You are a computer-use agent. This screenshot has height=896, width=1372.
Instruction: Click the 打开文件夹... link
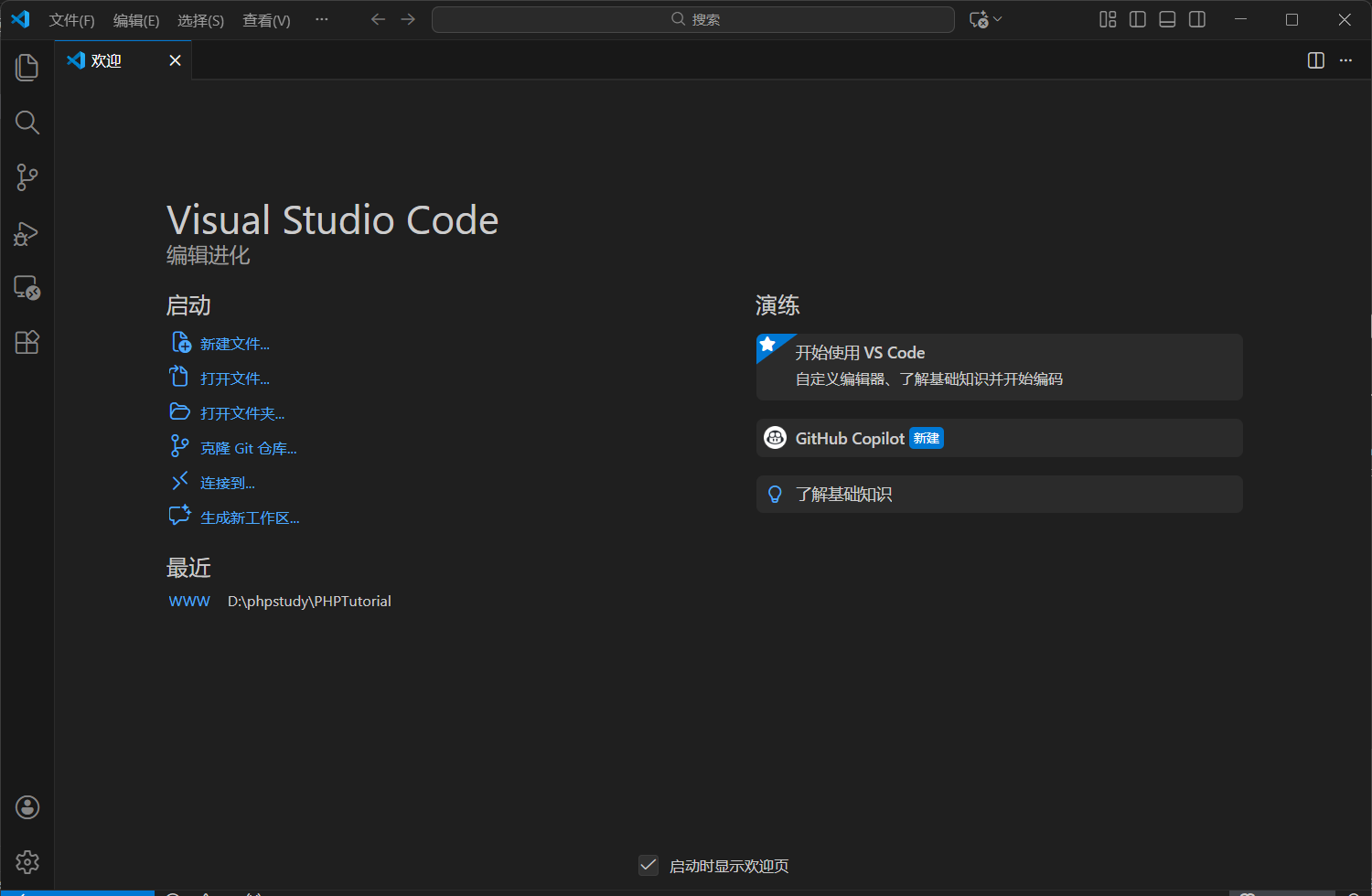pyautogui.click(x=242, y=413)
